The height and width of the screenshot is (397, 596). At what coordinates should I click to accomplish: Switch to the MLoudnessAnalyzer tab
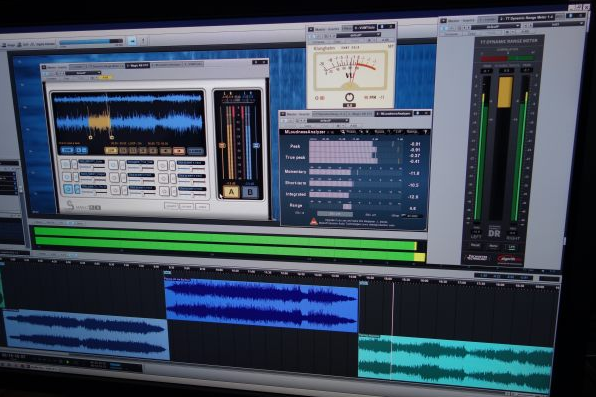393,114
